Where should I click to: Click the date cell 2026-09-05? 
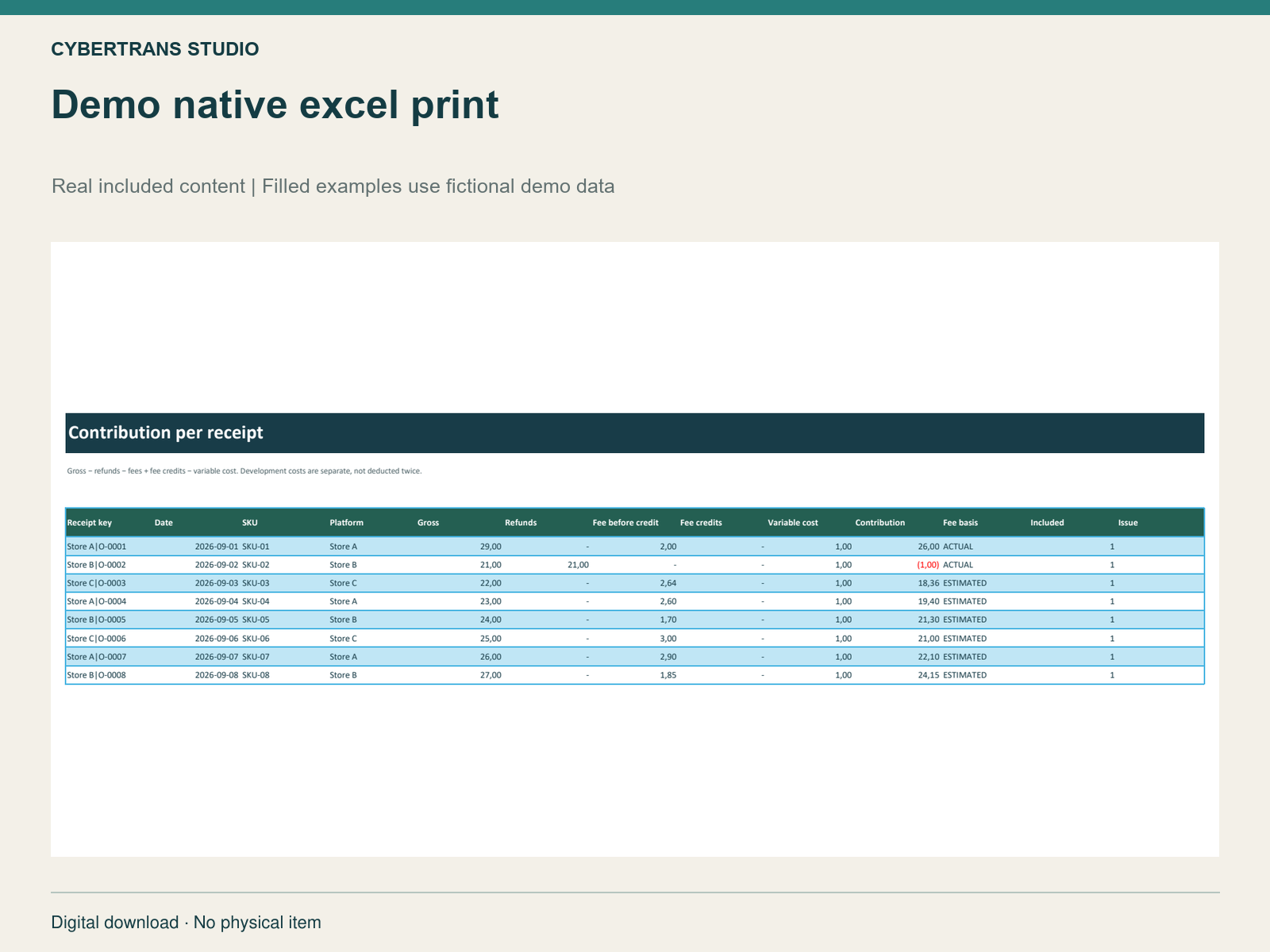217,620
